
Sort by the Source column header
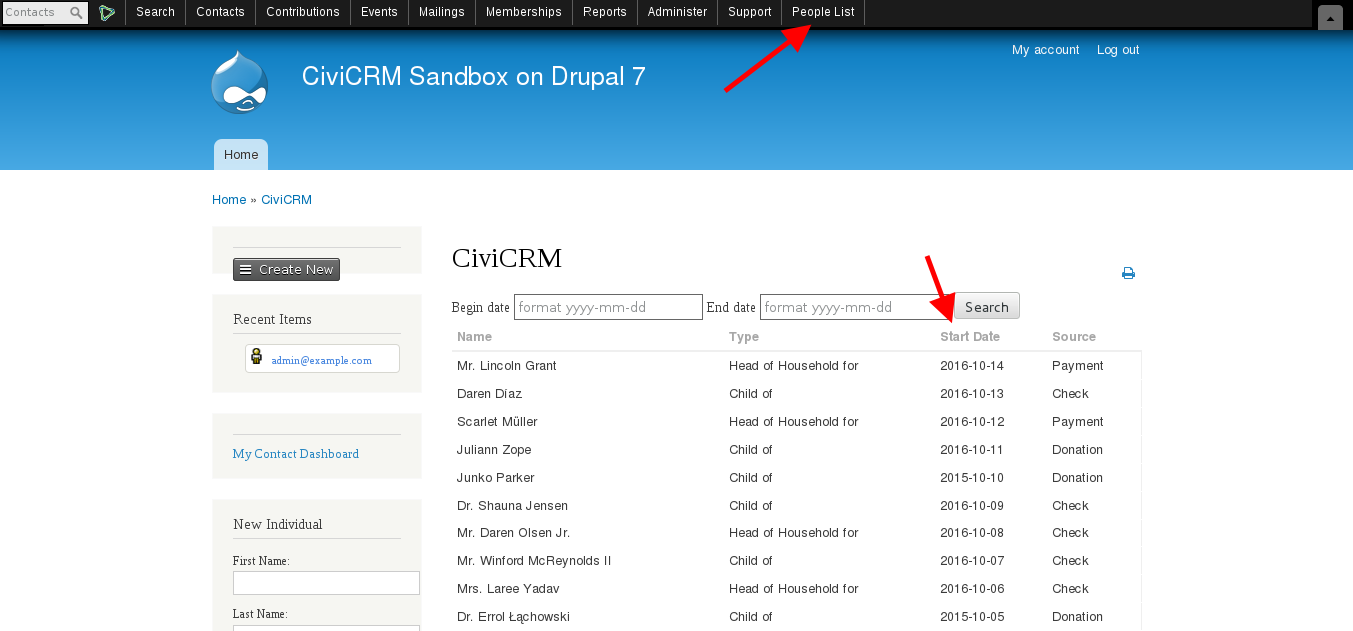click(1074, 337)
